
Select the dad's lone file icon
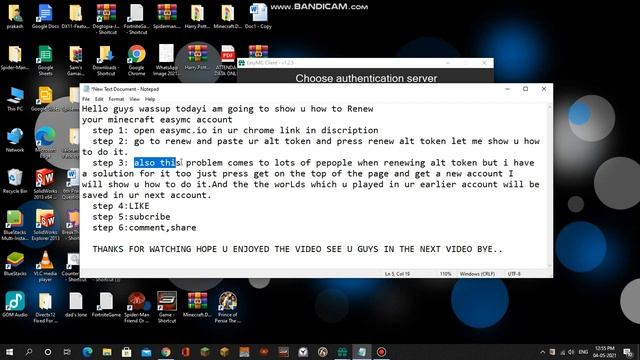76,305
